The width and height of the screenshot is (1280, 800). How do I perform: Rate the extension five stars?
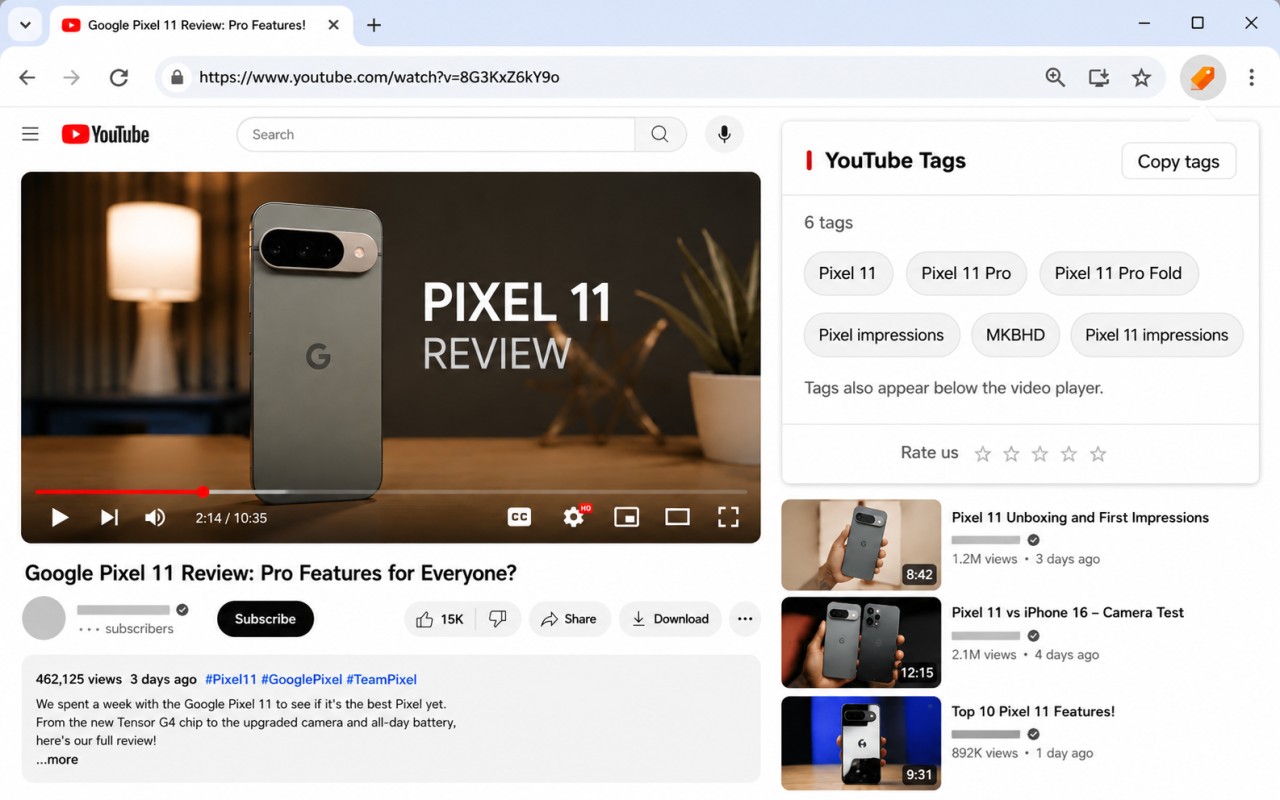[1098, 454]
